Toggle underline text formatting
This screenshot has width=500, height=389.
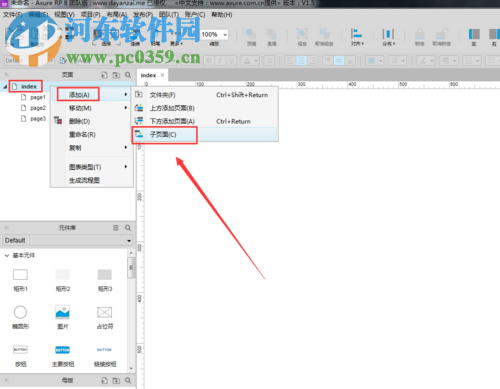231,61
